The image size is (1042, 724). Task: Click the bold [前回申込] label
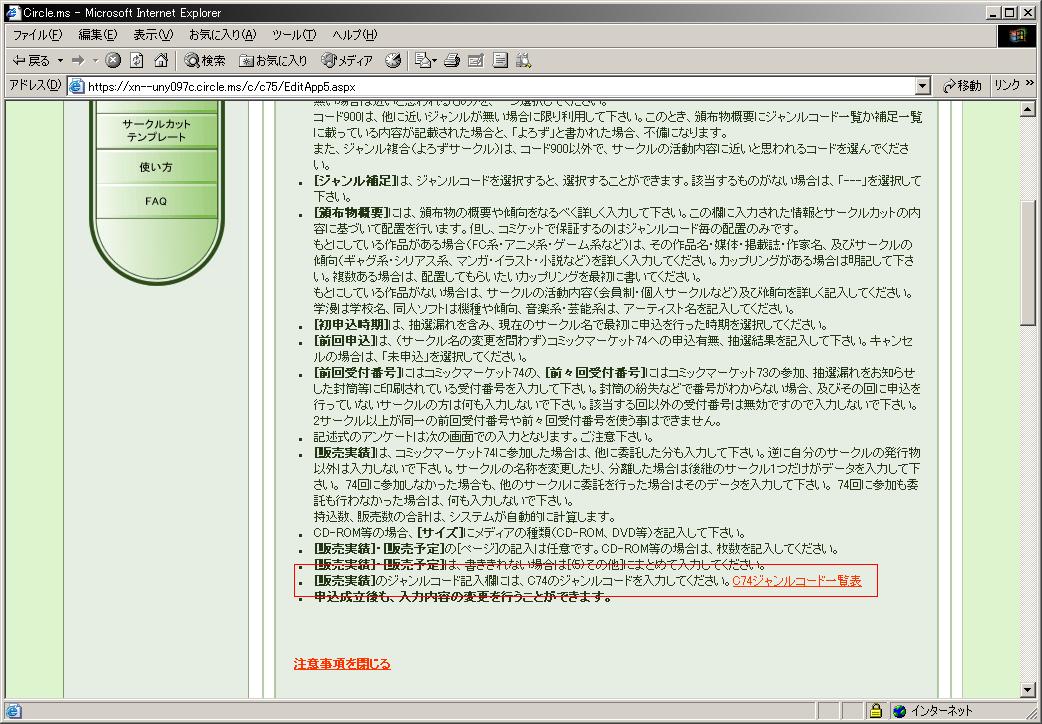[345, 340]
